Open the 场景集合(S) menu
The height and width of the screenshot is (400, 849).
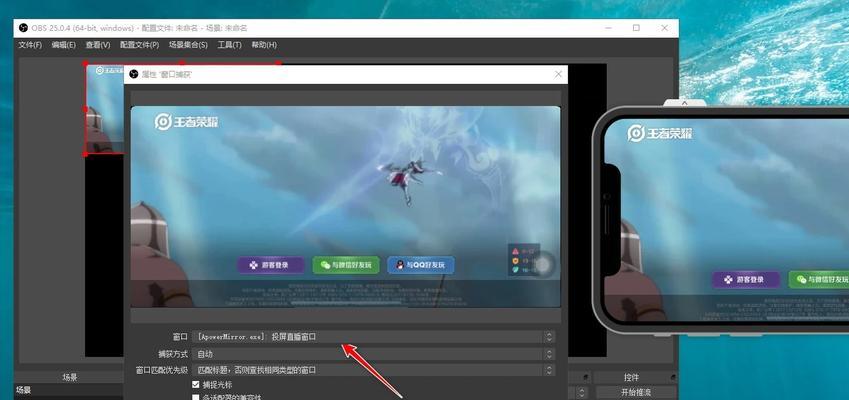188,45
